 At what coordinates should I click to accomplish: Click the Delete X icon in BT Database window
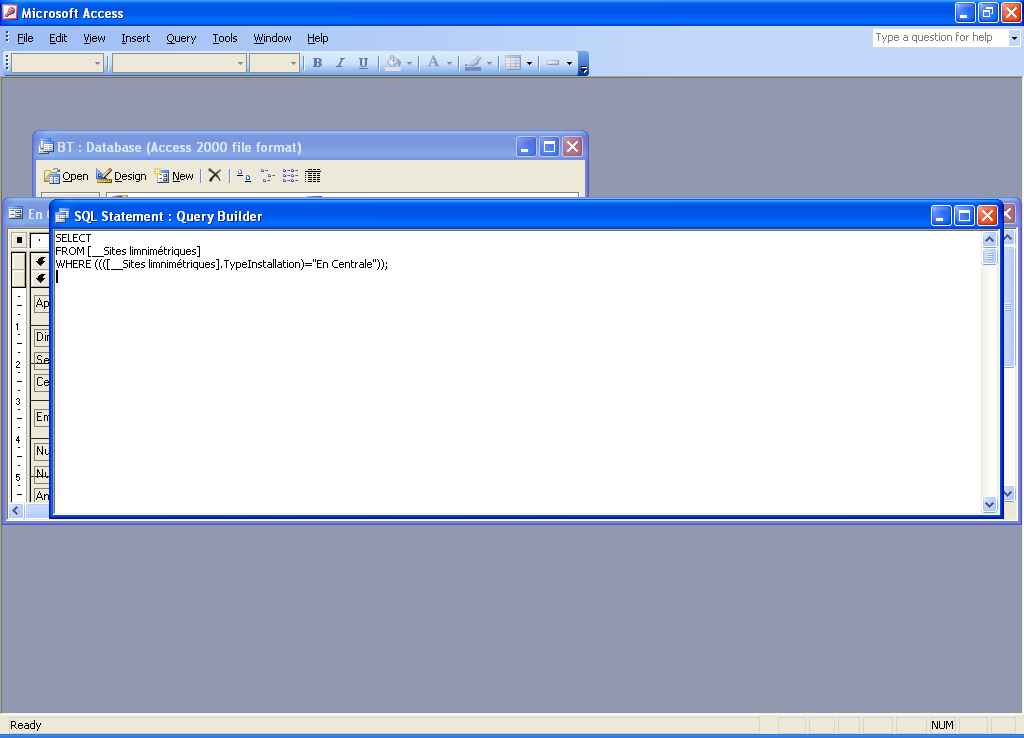215,176
